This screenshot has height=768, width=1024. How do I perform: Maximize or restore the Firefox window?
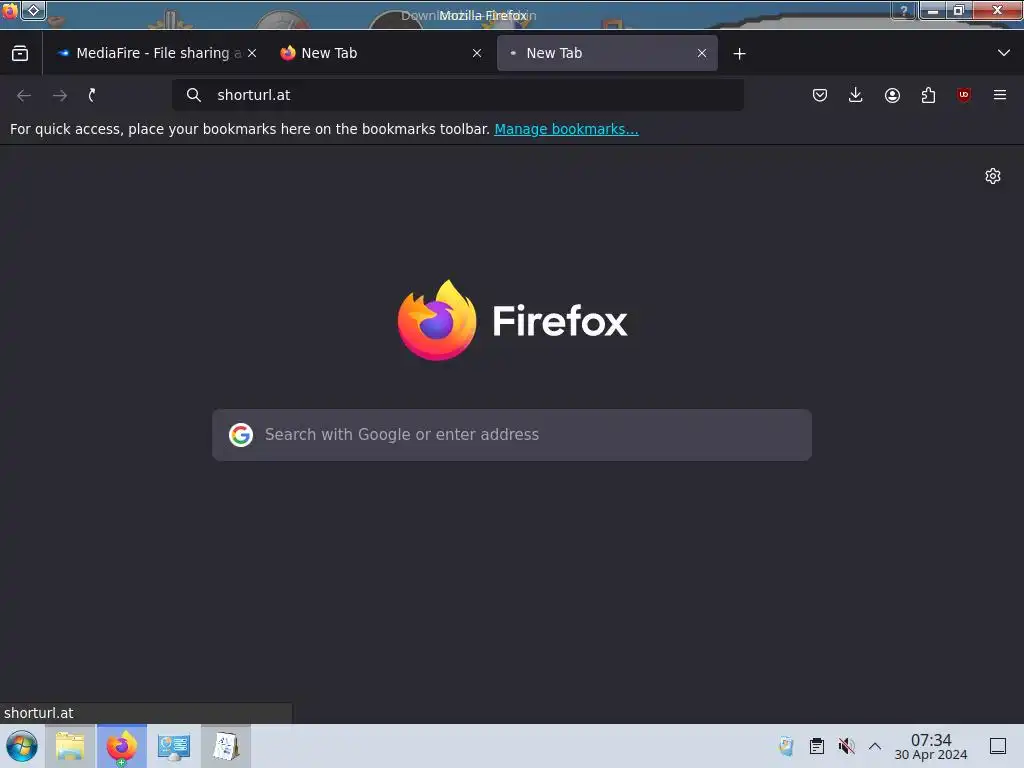(x=959, y=10)
